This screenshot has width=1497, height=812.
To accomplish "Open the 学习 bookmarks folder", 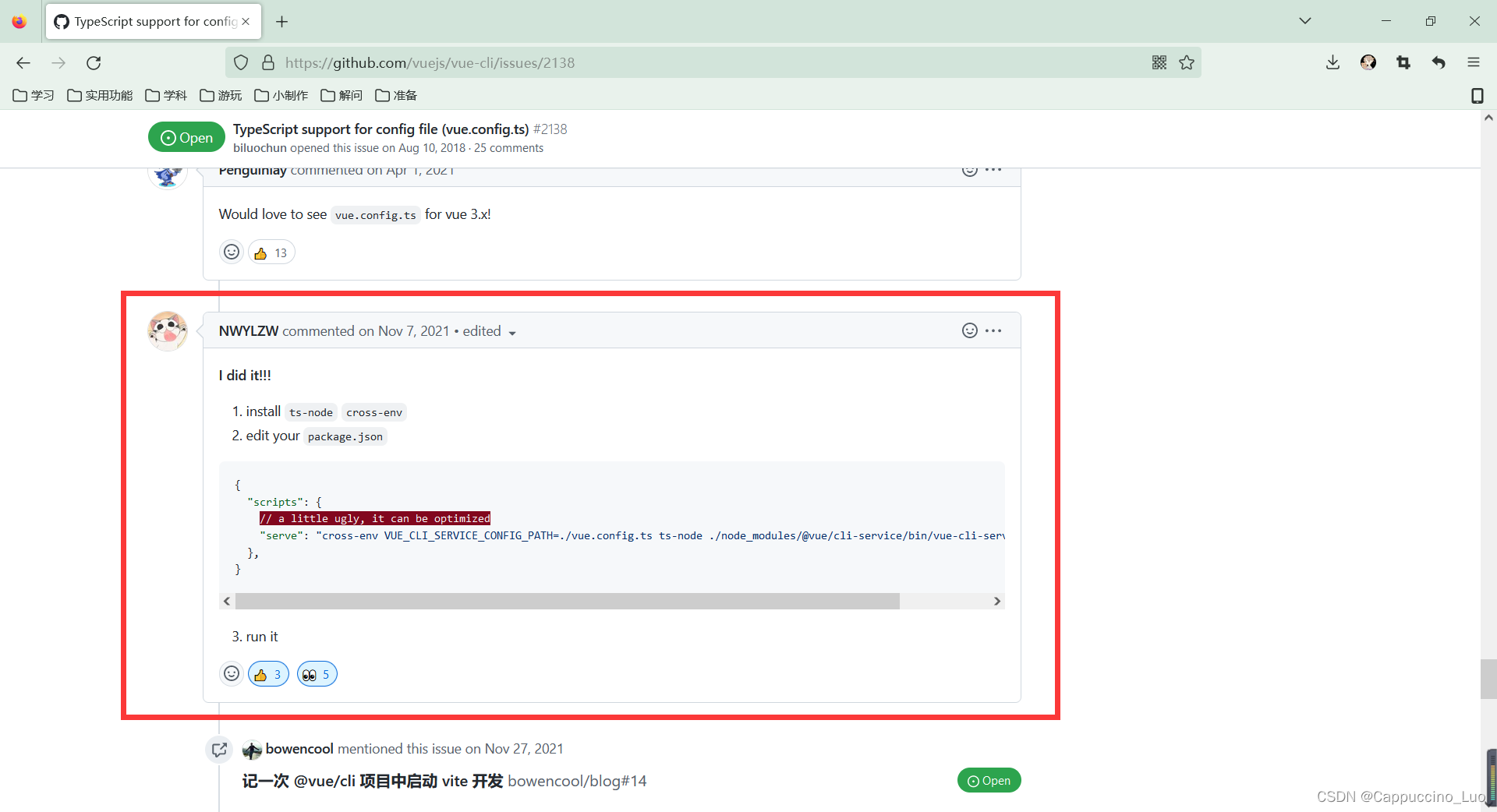I will (x=34, y=96).
